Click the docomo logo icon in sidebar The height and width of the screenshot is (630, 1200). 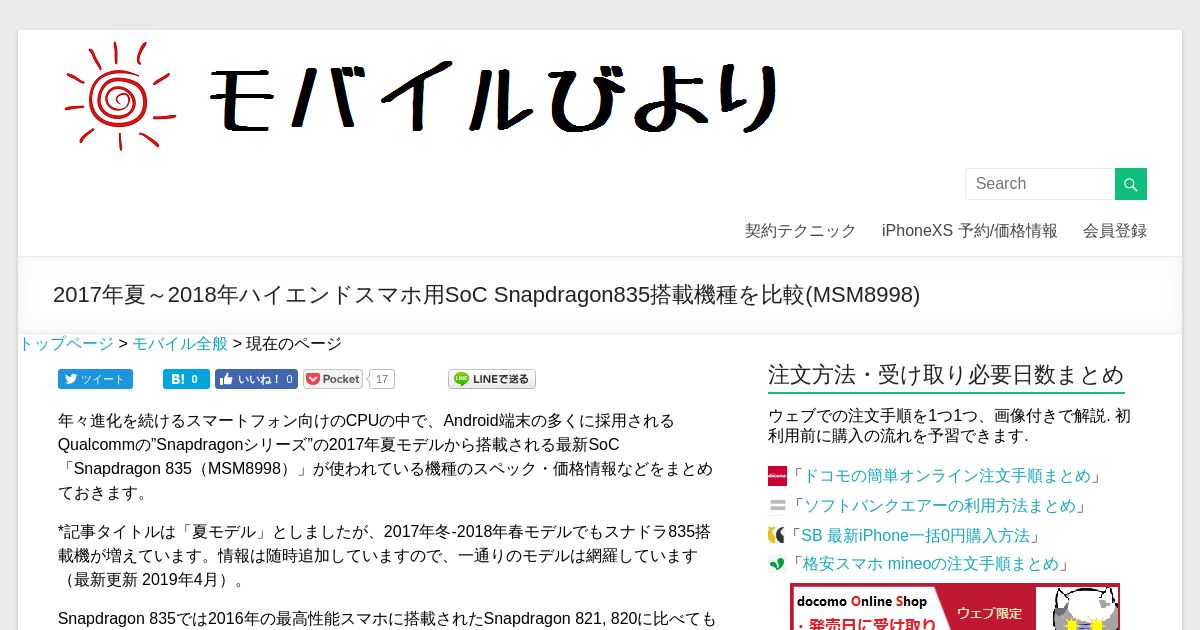point(777,476)
